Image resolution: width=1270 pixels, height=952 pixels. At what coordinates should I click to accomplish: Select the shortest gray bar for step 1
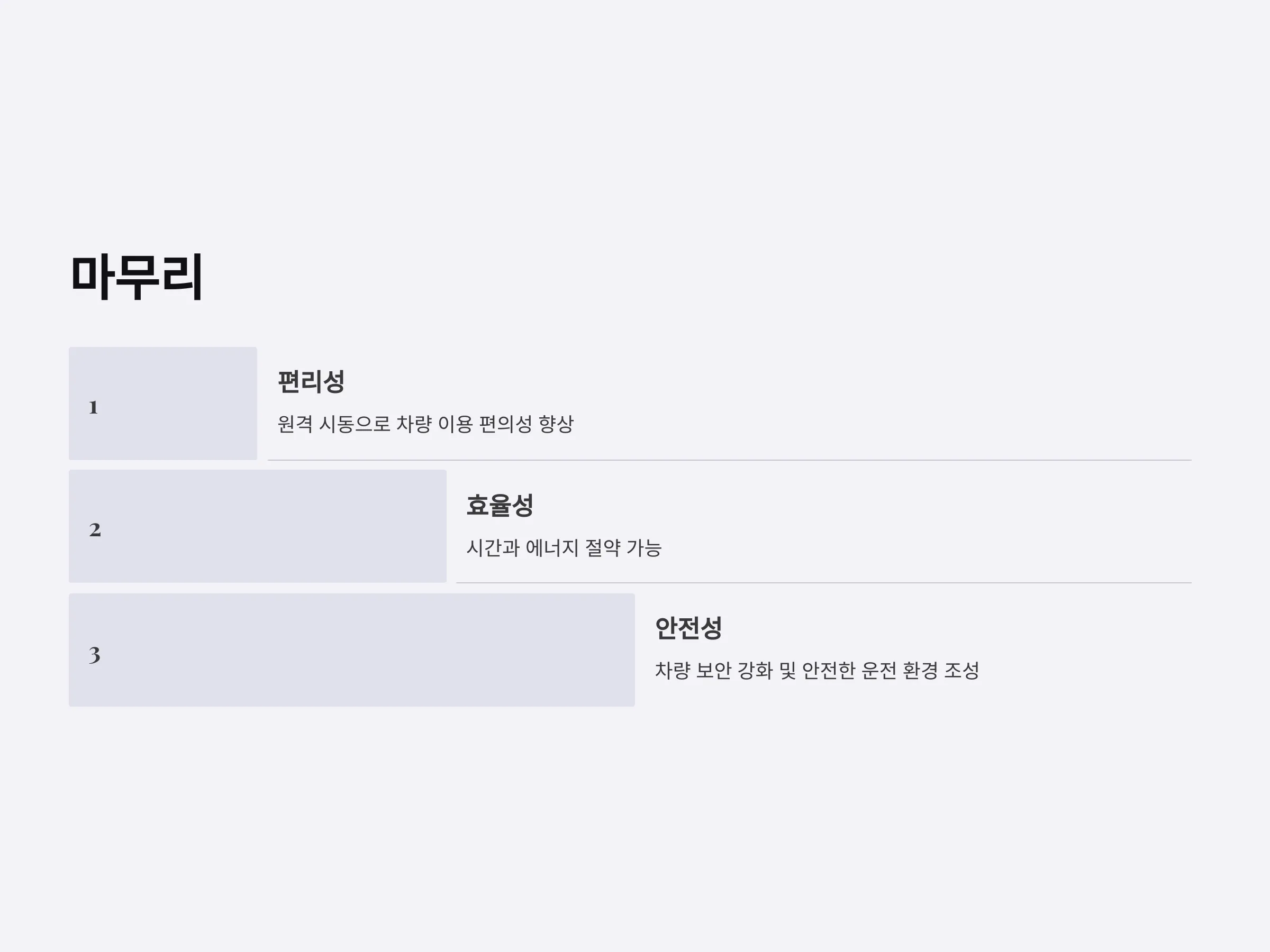163,404
